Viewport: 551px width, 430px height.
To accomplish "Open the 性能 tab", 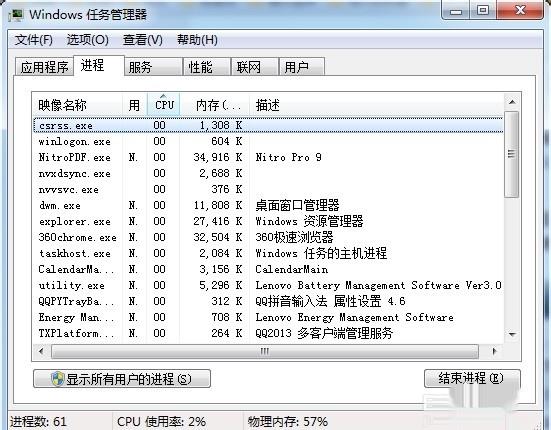I will tap(207, 67).
